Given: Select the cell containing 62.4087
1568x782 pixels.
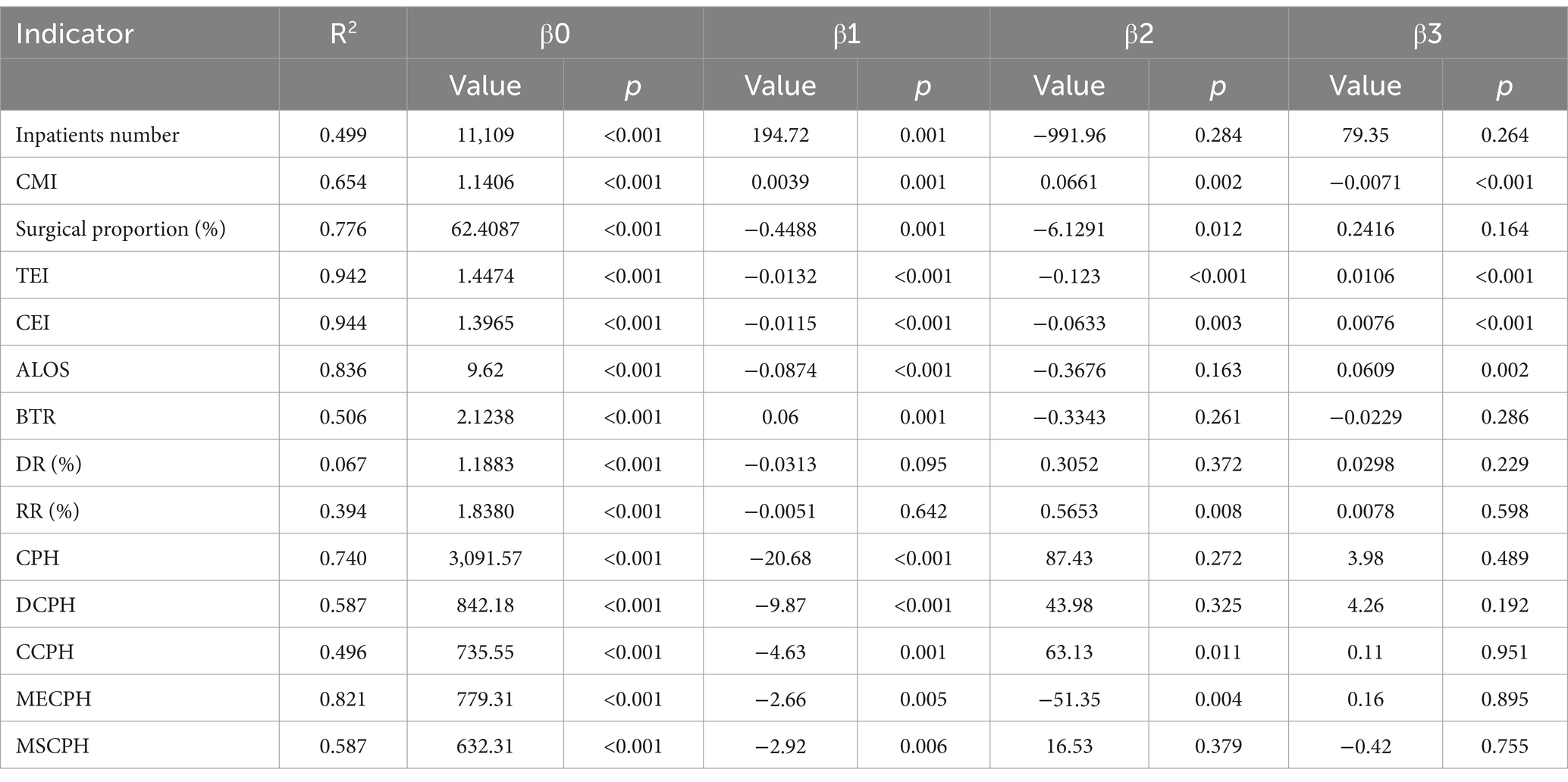Looking at the screenshot, I should [485, 229].
